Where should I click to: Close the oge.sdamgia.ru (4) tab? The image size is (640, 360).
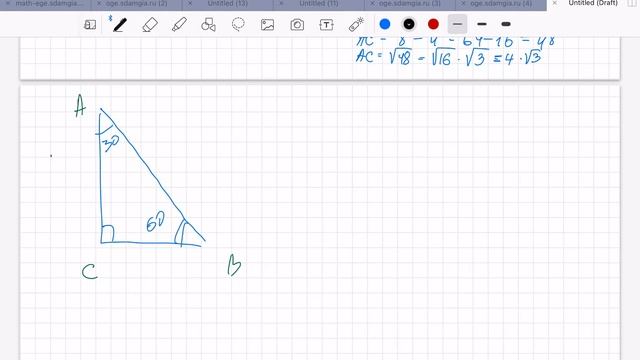pos(463,3)
